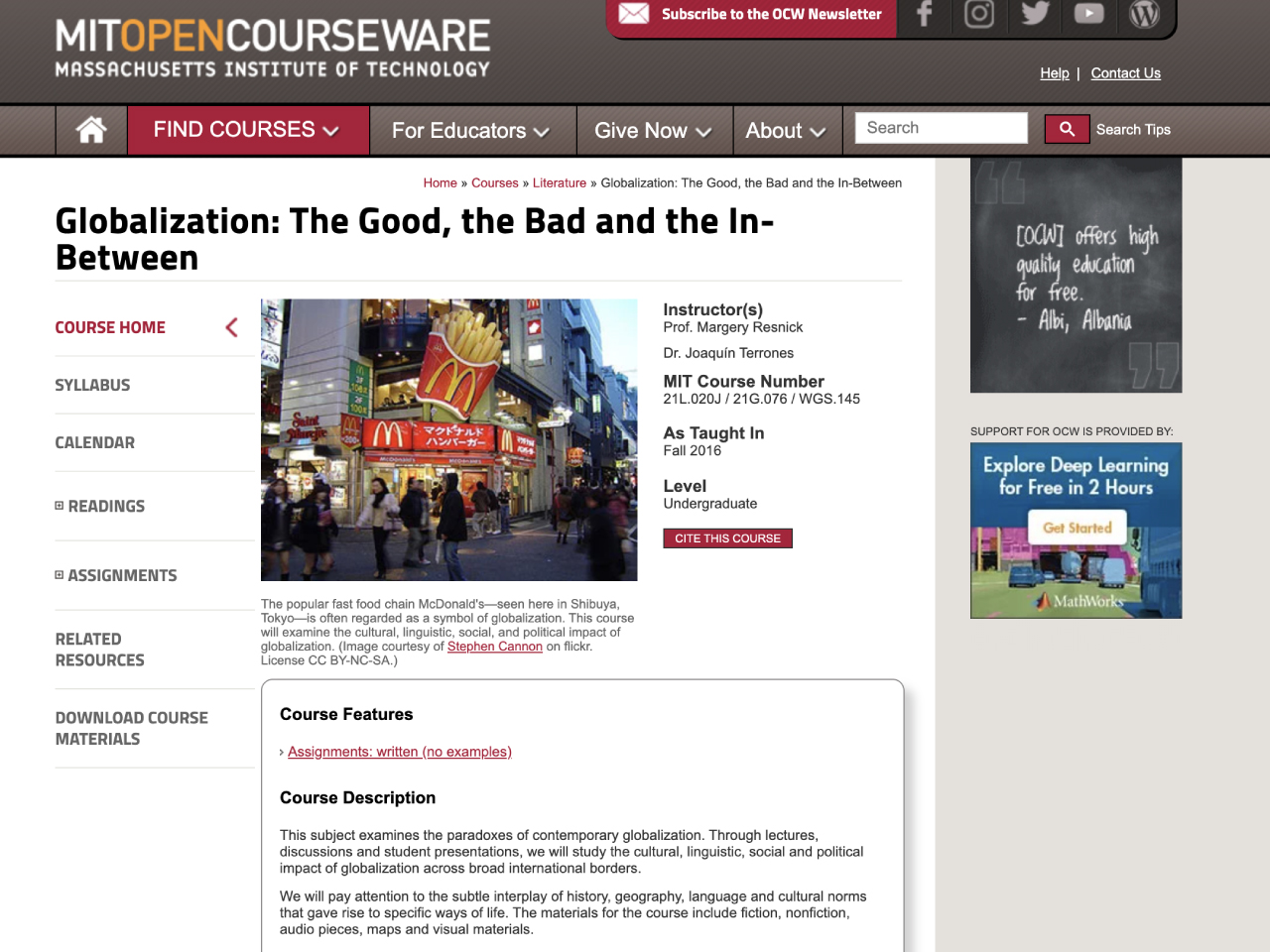Click Get Started in MathWorks ad
The height and width of the screenshot is (952, 1270).
[x=1078, y=528]
